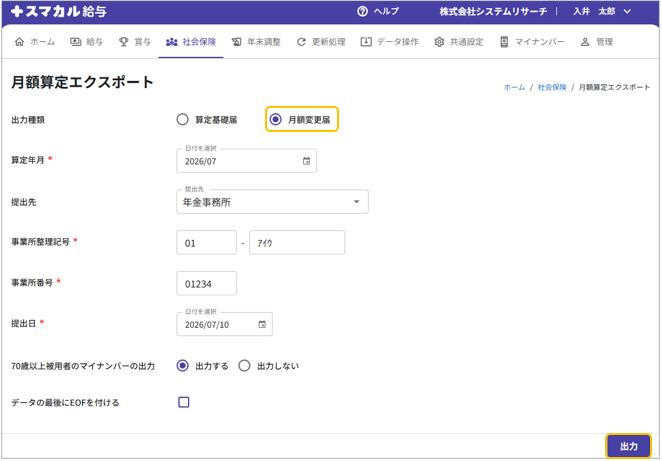Click the 賞与 trophy icon
The width and height of the screenshot is (662, 461).
tap(123, 42)
